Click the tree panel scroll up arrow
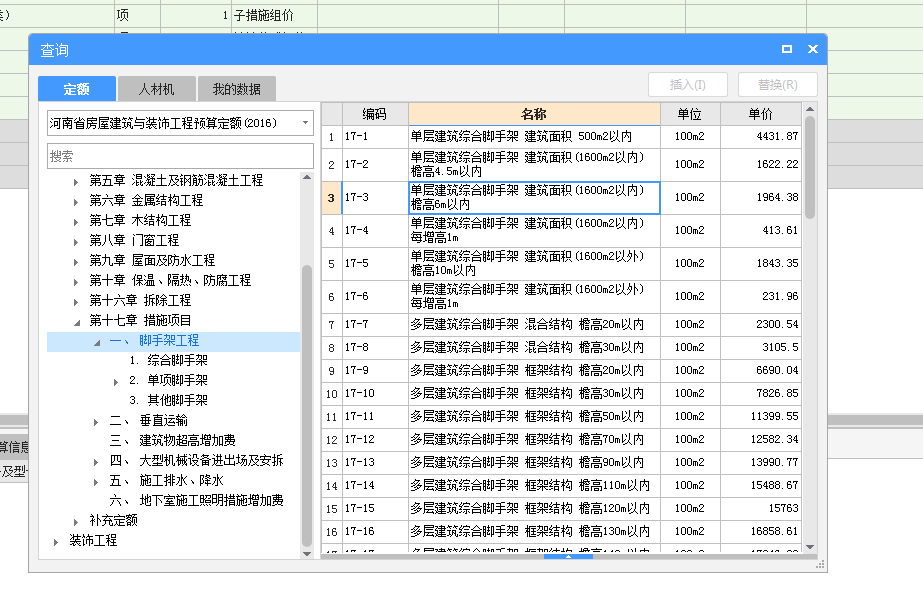Image resolution: width=923 pixels, height=605 pixels. point(307,177)
